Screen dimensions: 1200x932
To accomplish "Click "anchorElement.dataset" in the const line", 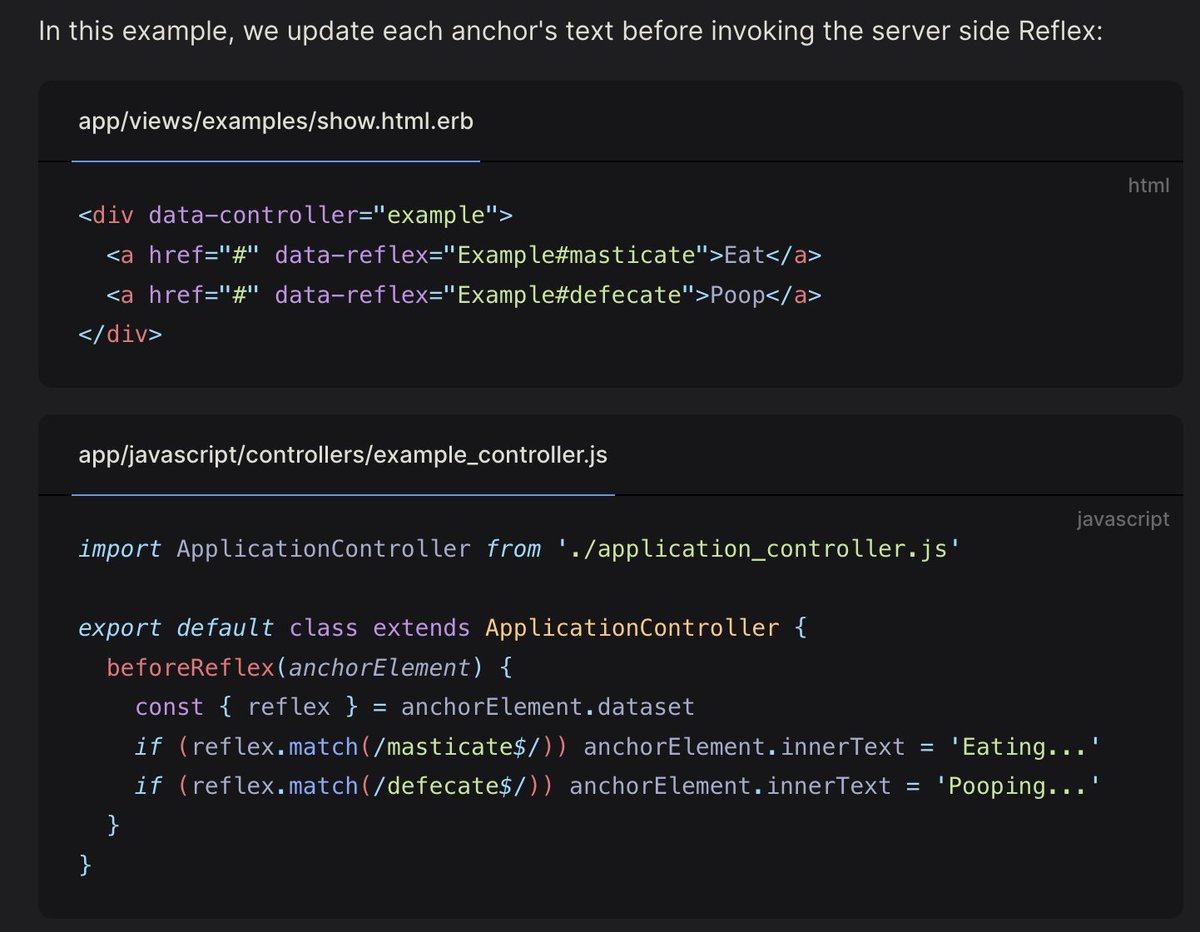I will [x=548, y=707].
